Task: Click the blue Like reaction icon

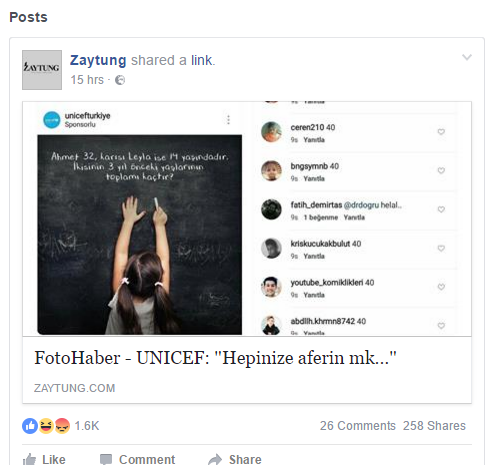Action: [x=30, y=426]
